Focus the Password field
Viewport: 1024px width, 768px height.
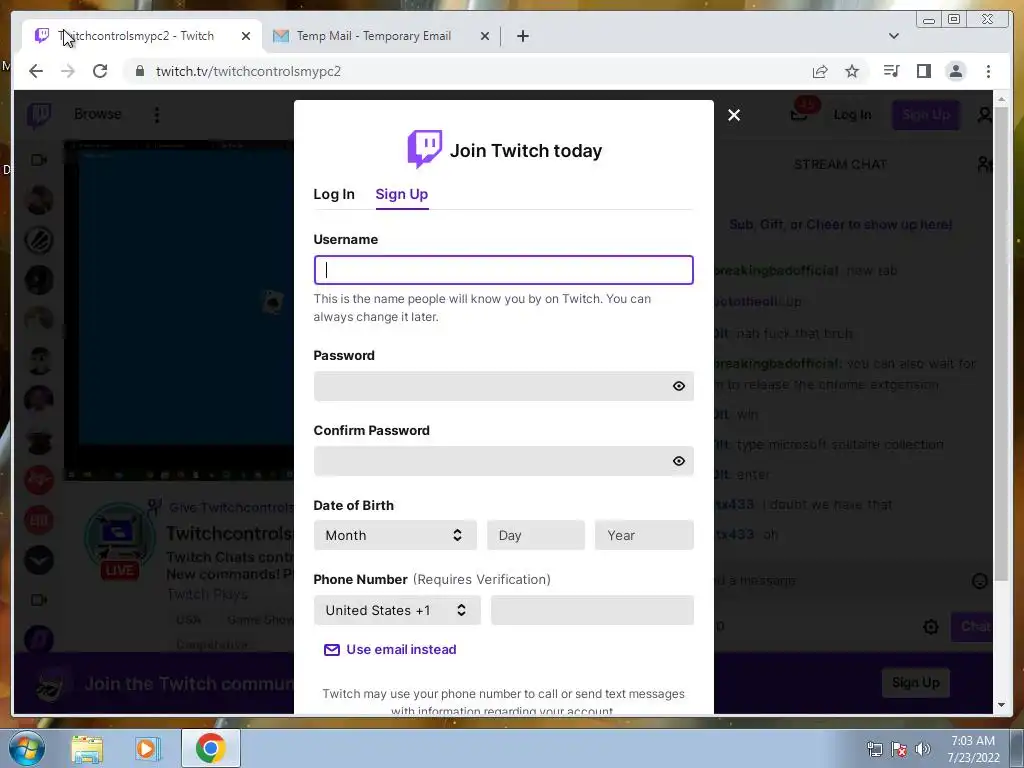pyautogui.click(x=504, y=386)
